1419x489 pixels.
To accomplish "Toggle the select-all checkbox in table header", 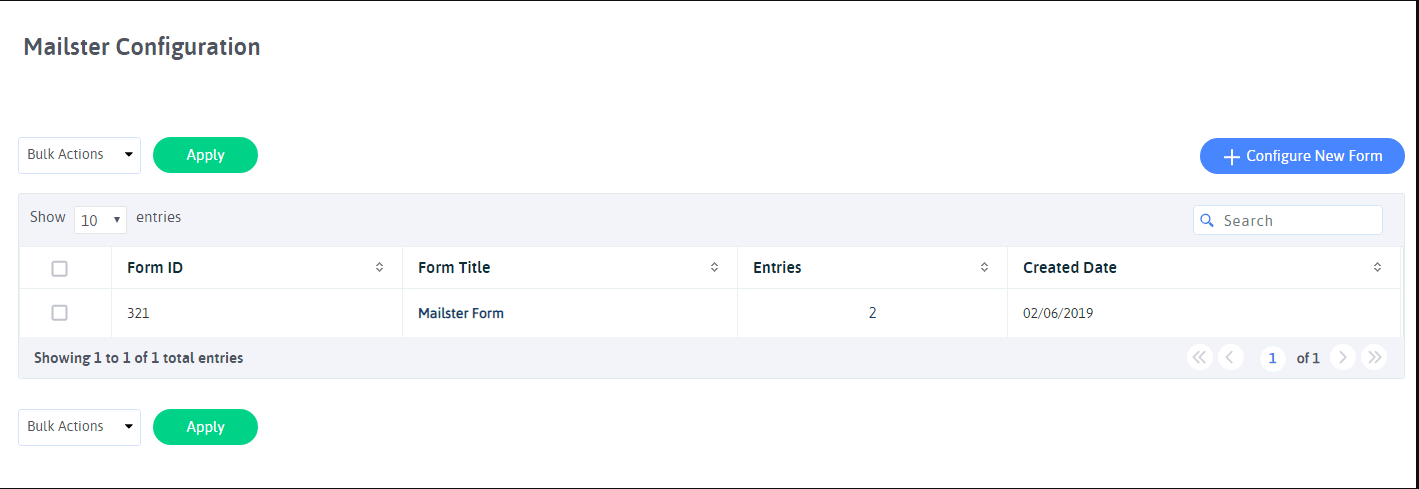I will coord(59,268).
